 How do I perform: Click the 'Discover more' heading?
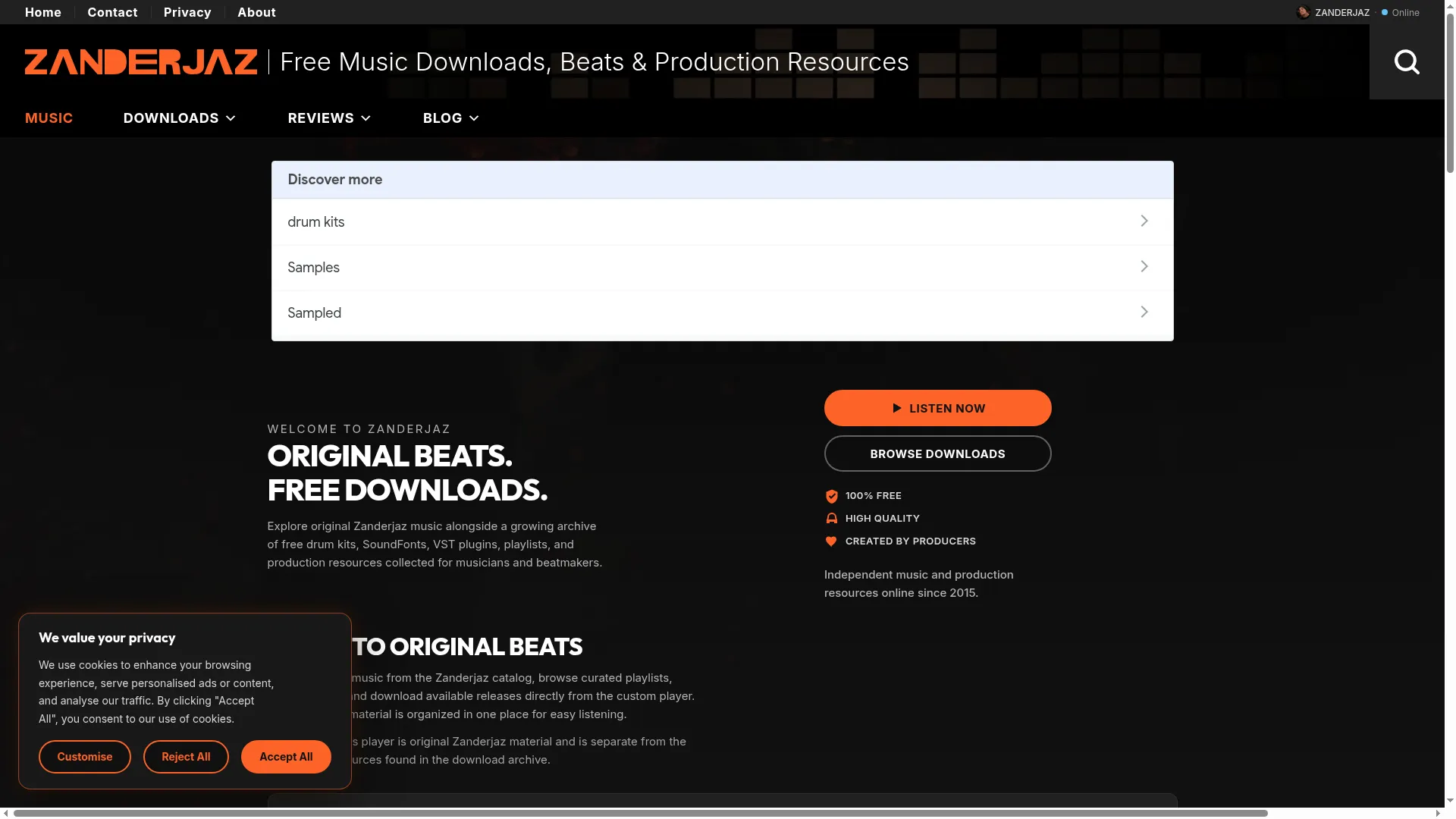(335, 180)
